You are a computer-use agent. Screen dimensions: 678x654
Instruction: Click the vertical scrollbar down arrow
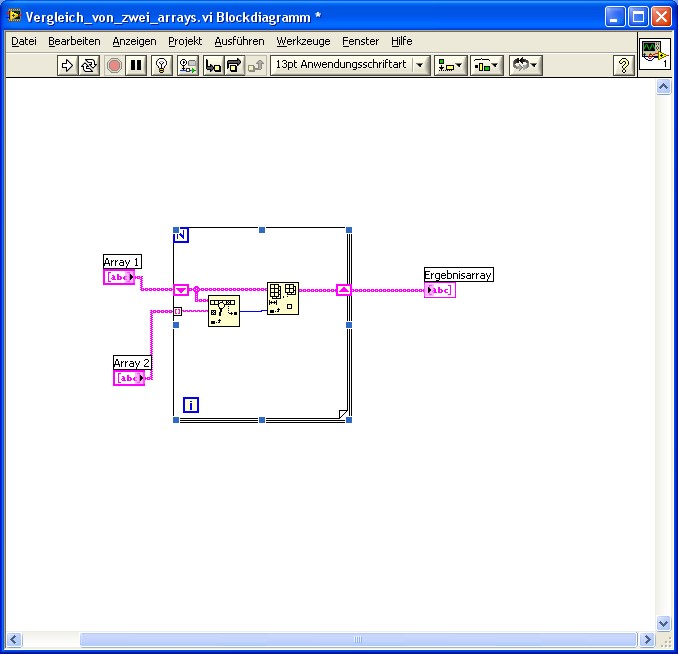[663, 623]
